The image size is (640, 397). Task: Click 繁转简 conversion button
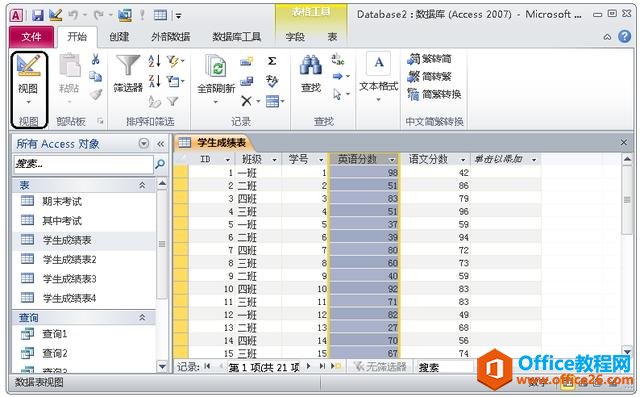(429, 59)
